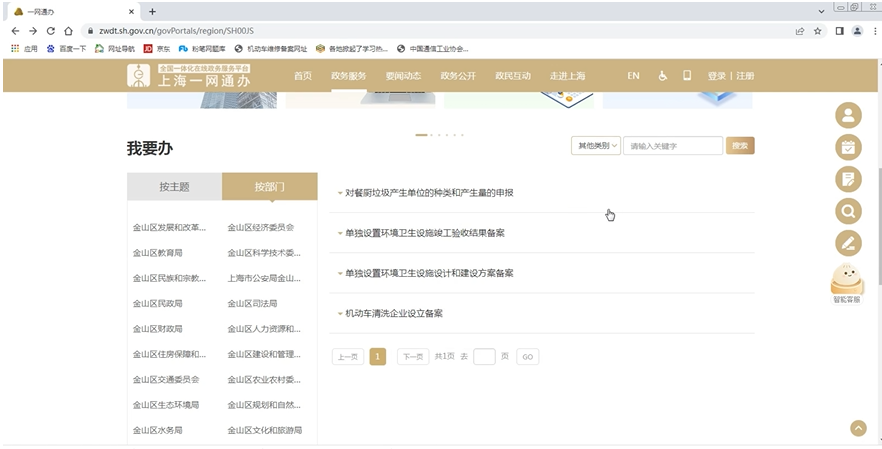This screenshot has width=882, height=449.
Task: Click 注册 register link
Action: (745, 75)
